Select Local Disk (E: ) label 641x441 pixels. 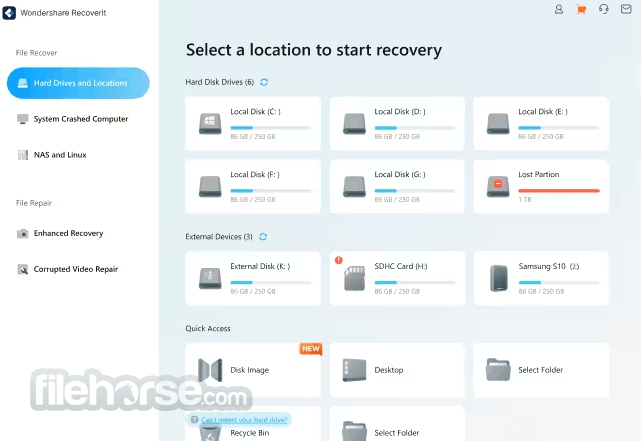pos(543,112)
